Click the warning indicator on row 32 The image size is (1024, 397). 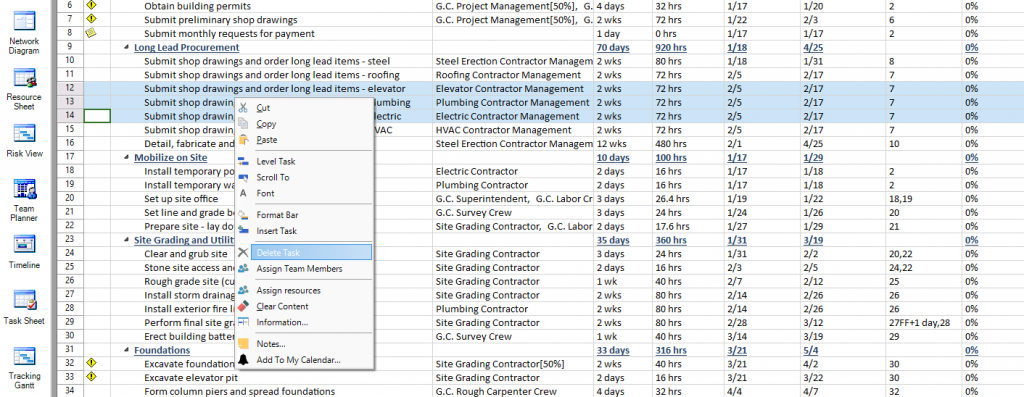click(91, 363)
